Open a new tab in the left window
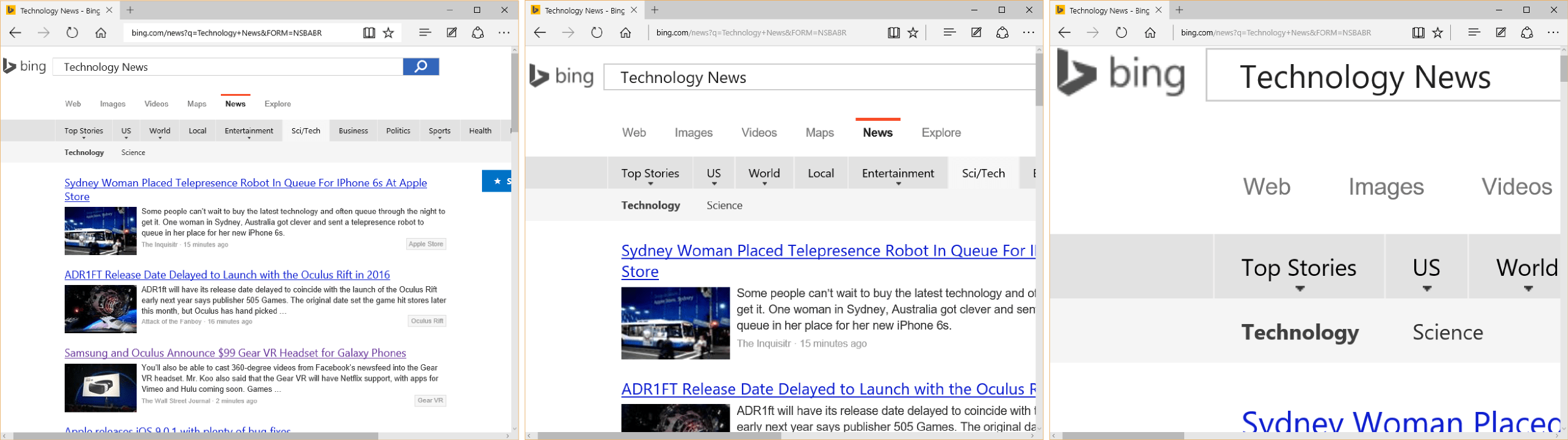 coord(130,10)
